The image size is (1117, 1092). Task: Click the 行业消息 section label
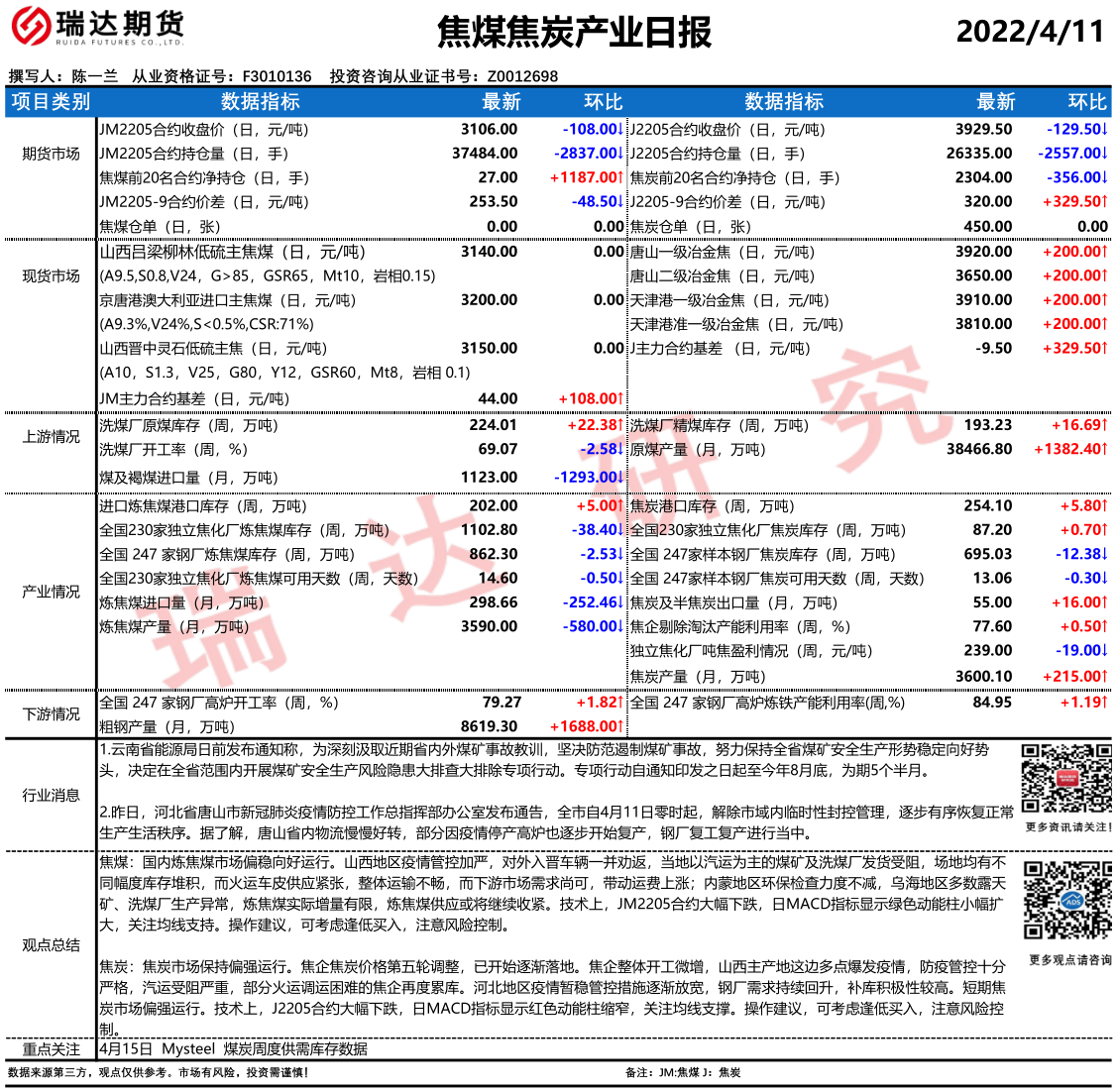click(51, 795)
